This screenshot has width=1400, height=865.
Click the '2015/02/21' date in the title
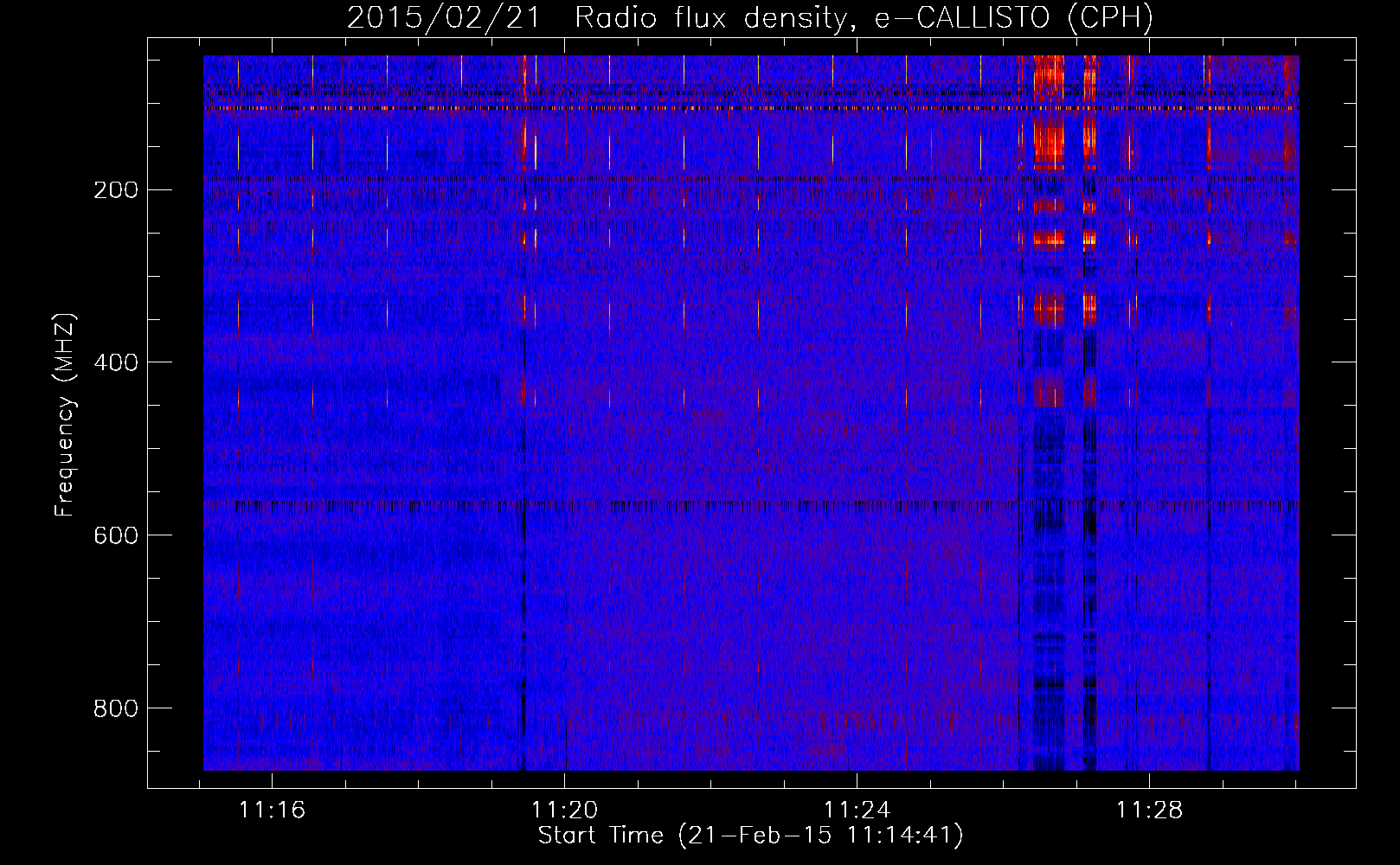[444, 17]
